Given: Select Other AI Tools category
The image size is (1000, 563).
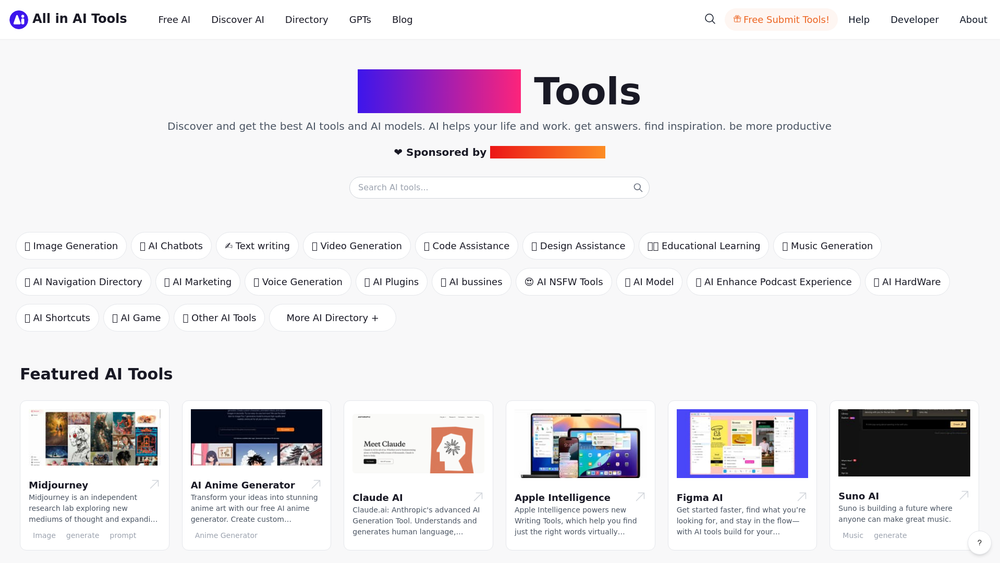Looking at the screenshot, I should click(x=219, y=318).
